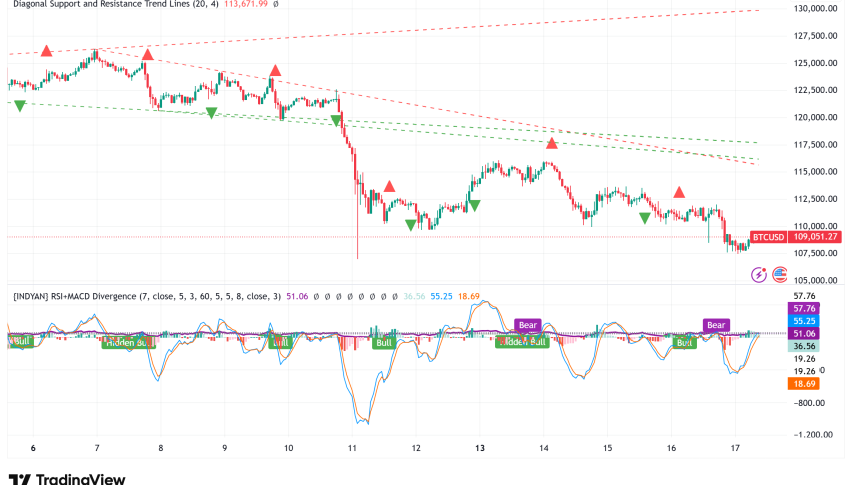Click the red triangle between dates 11 and 12
852x485 pixels.
pyautogui.click(x=389, y=186)
